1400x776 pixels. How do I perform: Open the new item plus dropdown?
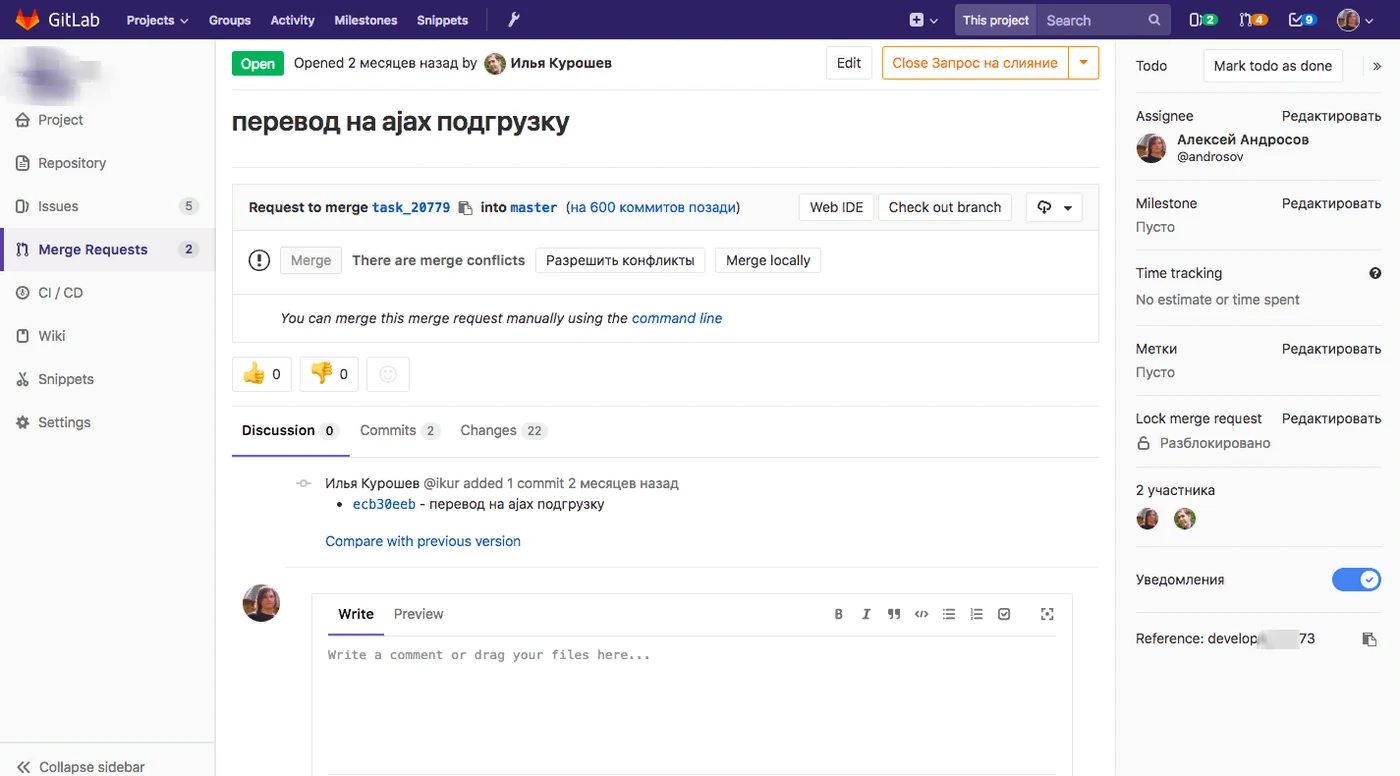click(924, 20)
